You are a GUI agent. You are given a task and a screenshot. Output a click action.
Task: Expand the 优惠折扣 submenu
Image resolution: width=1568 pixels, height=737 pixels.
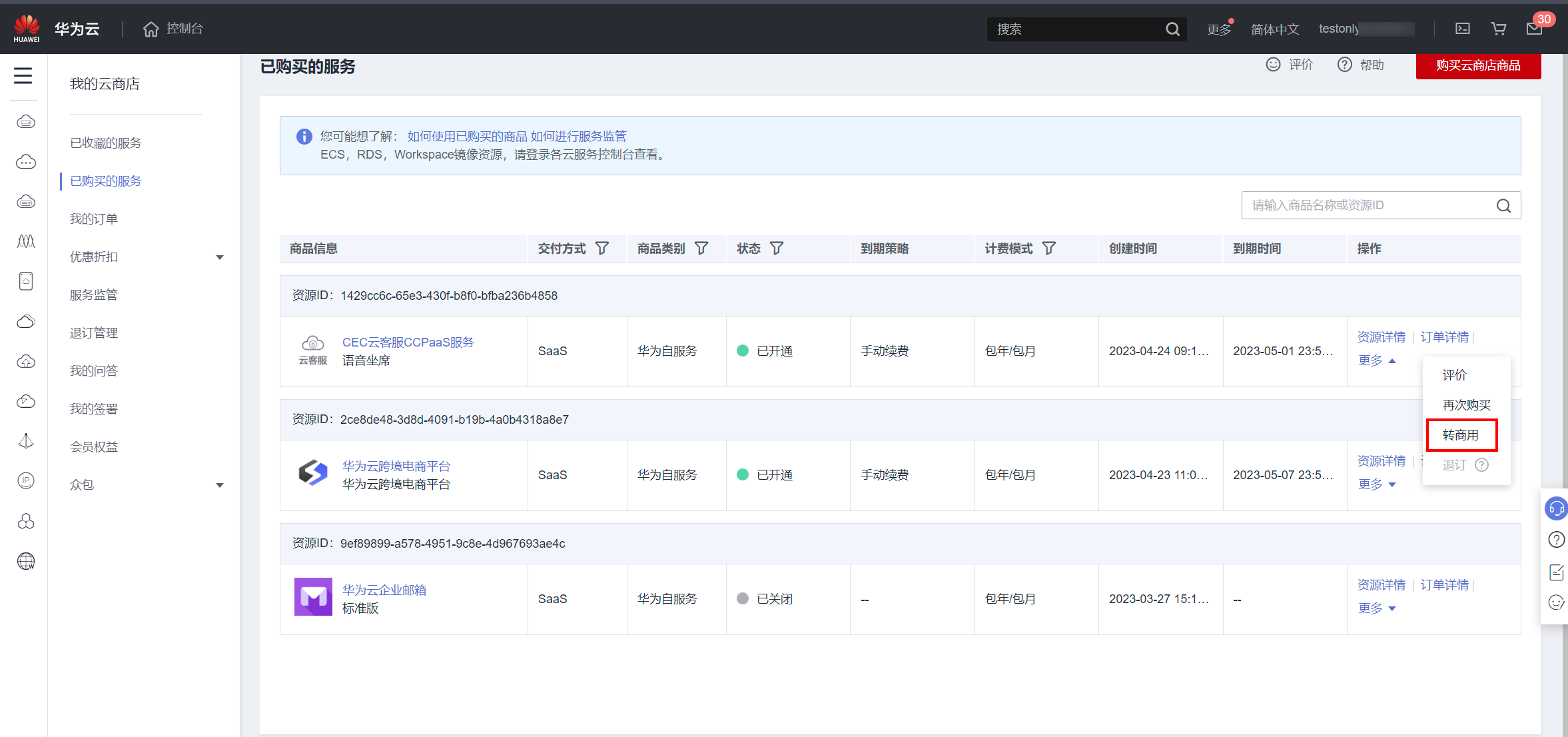click(219, 257)
